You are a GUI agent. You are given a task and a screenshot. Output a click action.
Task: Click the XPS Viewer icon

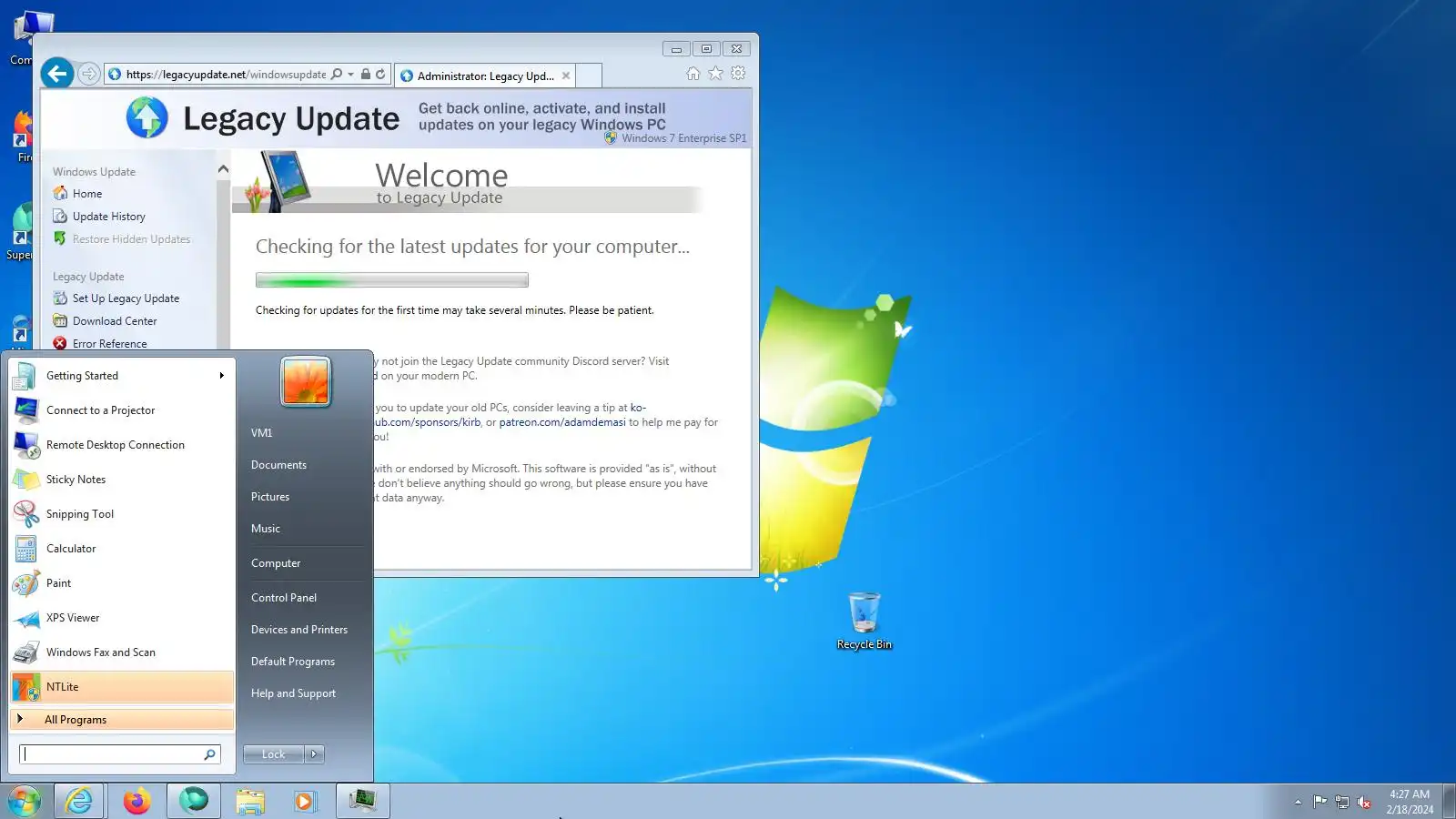26,618
